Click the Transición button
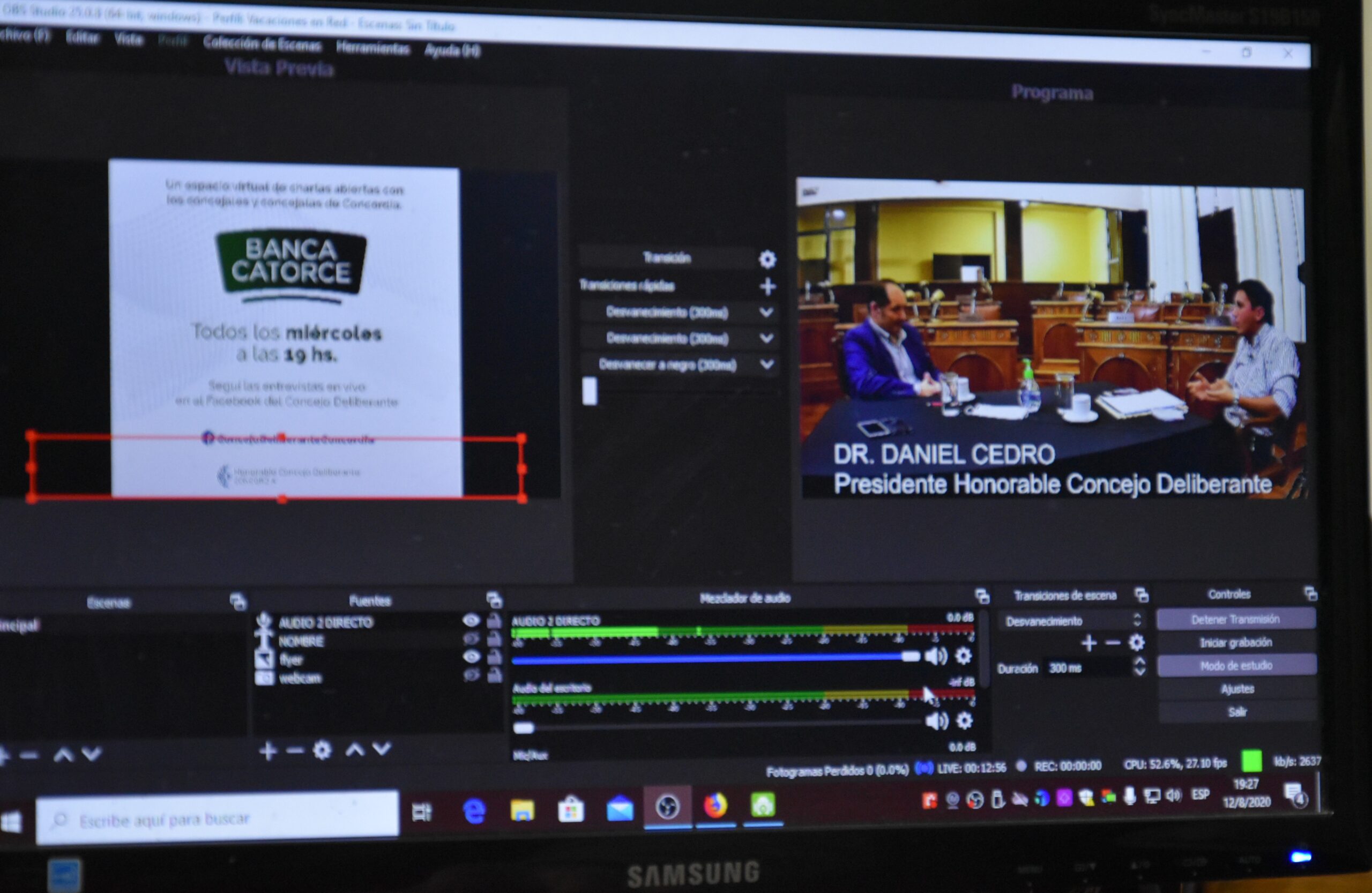 (x=667, y=258)
